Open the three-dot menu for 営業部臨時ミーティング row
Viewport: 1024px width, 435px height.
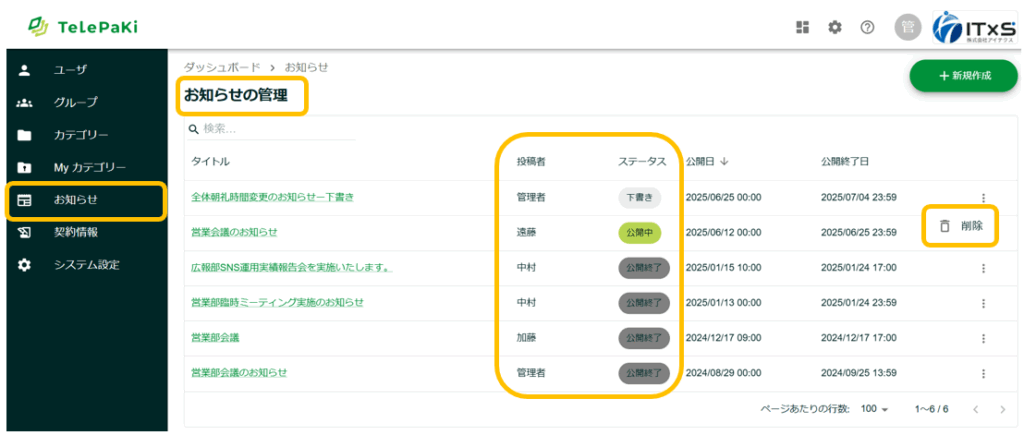click(983, 302)
